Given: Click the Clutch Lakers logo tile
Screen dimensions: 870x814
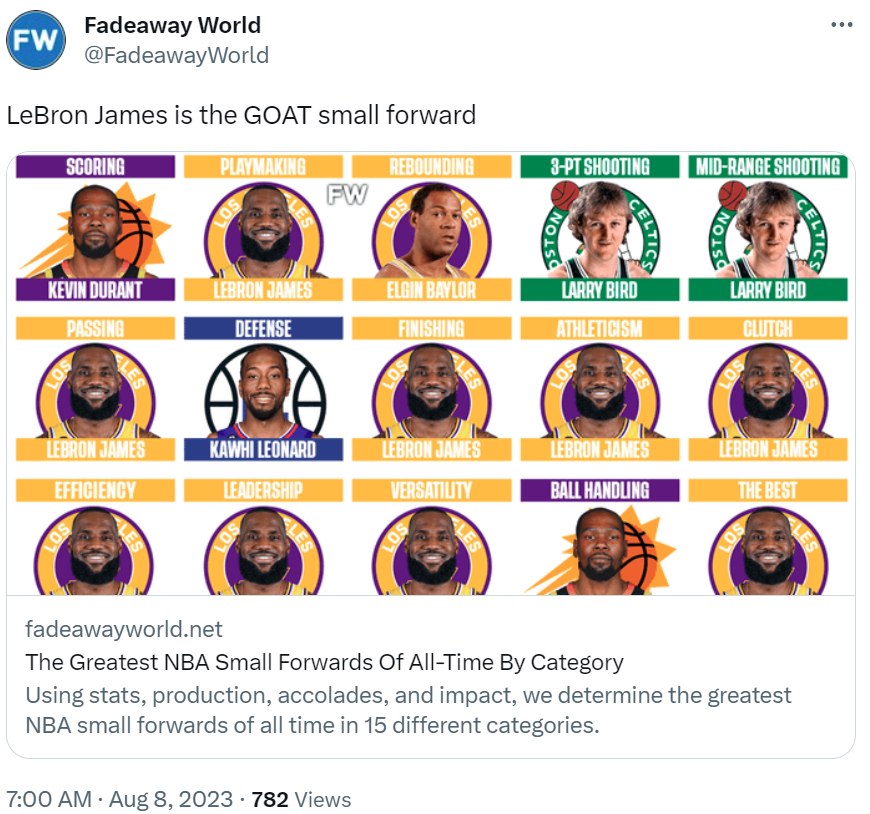Looking at the screenshot, I should tap(767, 390).
